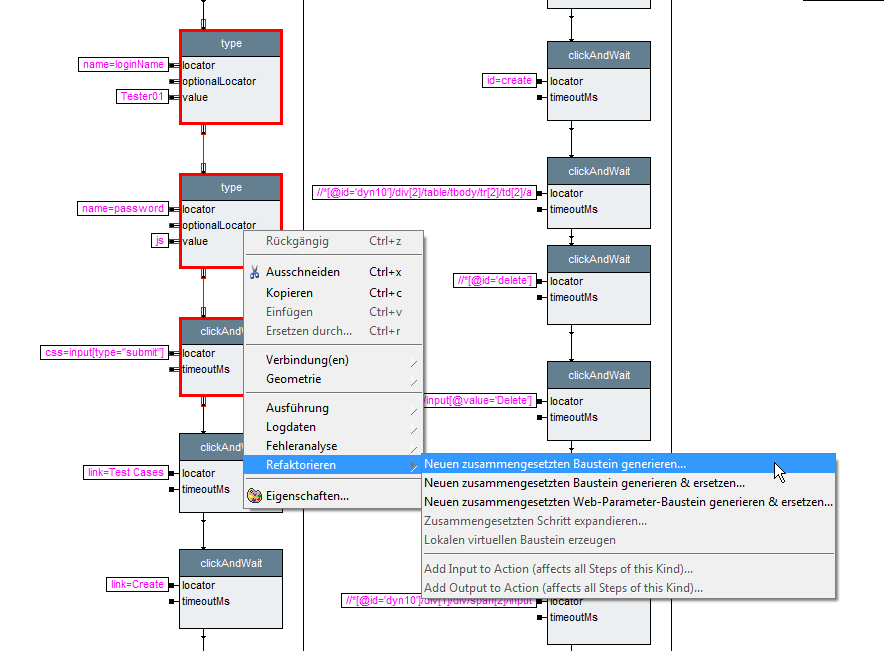Expand the Verbindung(en) submenu
Screen dimensions: 884x651
click(x=307, y=360)
